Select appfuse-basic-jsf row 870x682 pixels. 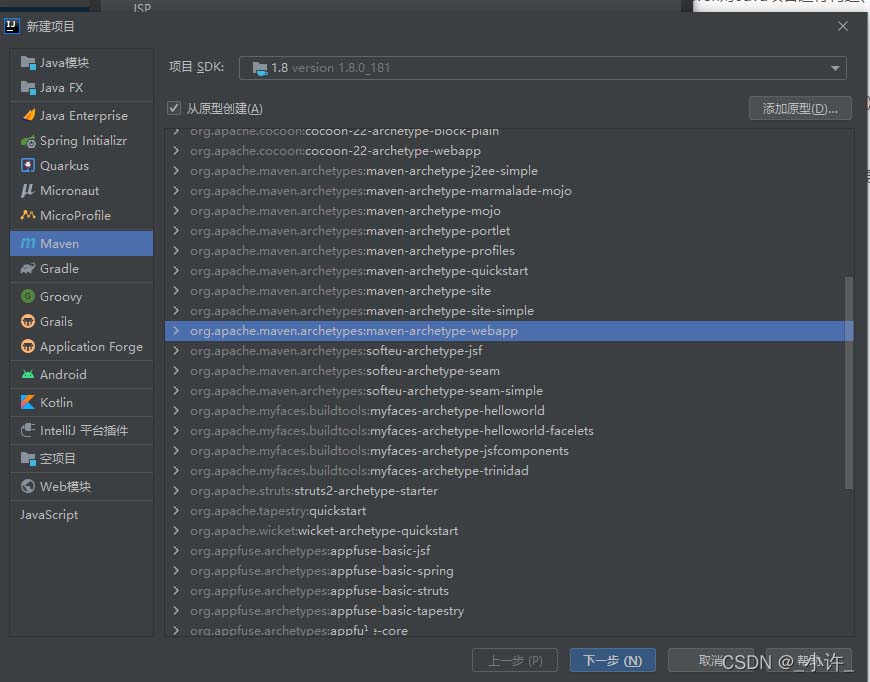click(x=509, y=550)
